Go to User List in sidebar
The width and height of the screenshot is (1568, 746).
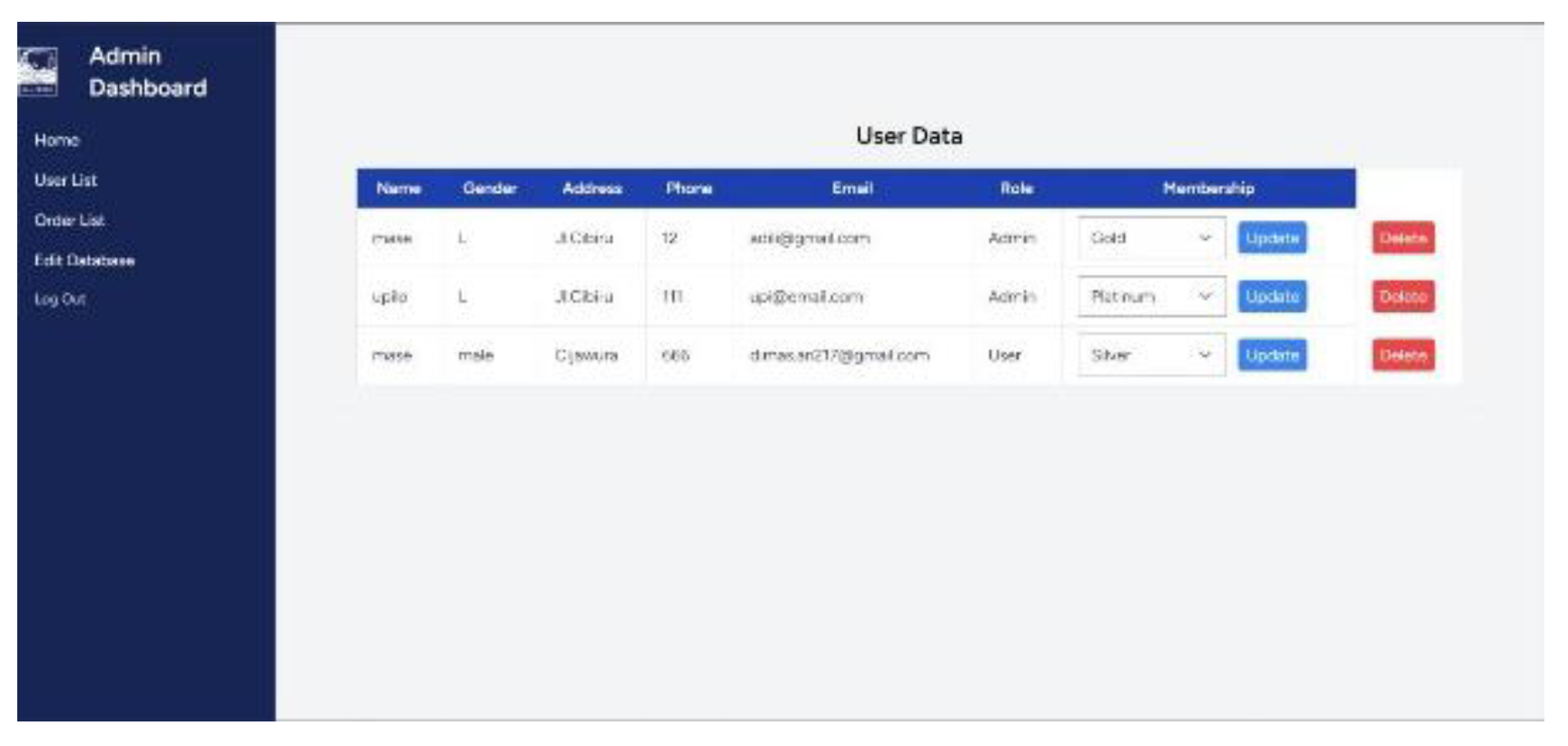pyautogui.click(x=65, y=180)
